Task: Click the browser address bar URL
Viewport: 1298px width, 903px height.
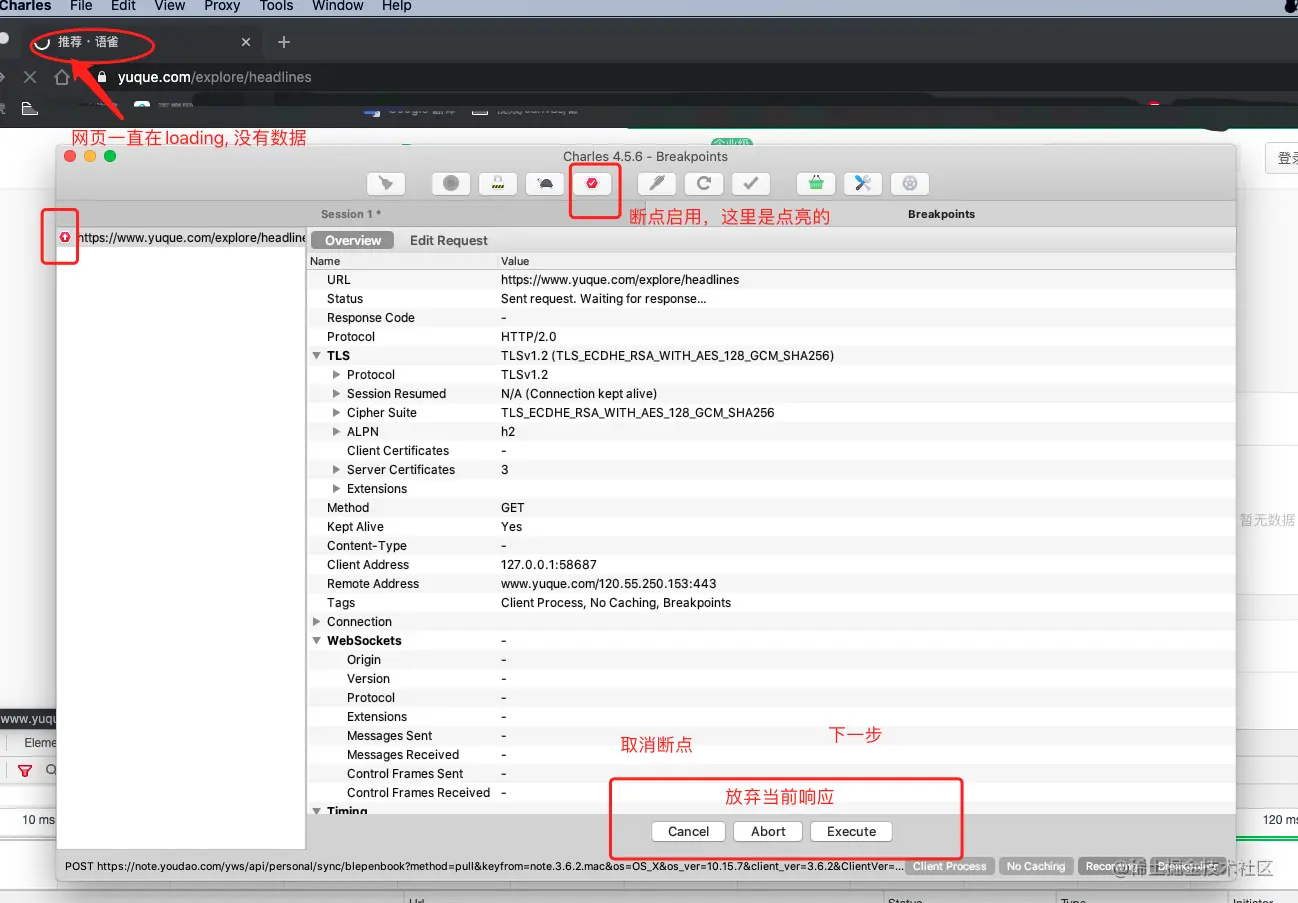Action: [215, 77]
